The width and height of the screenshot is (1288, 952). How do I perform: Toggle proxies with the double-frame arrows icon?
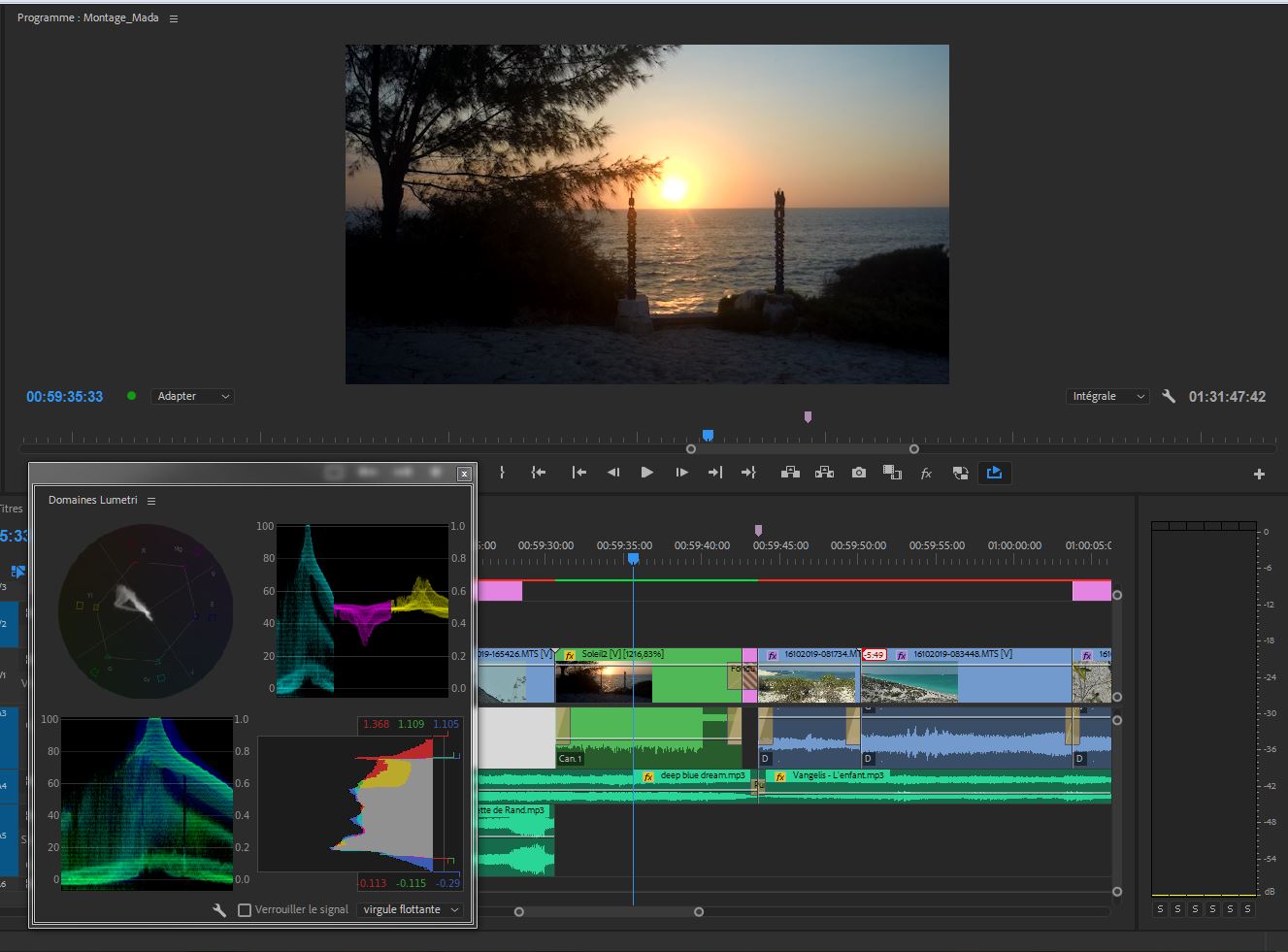(x=960, y=473)
